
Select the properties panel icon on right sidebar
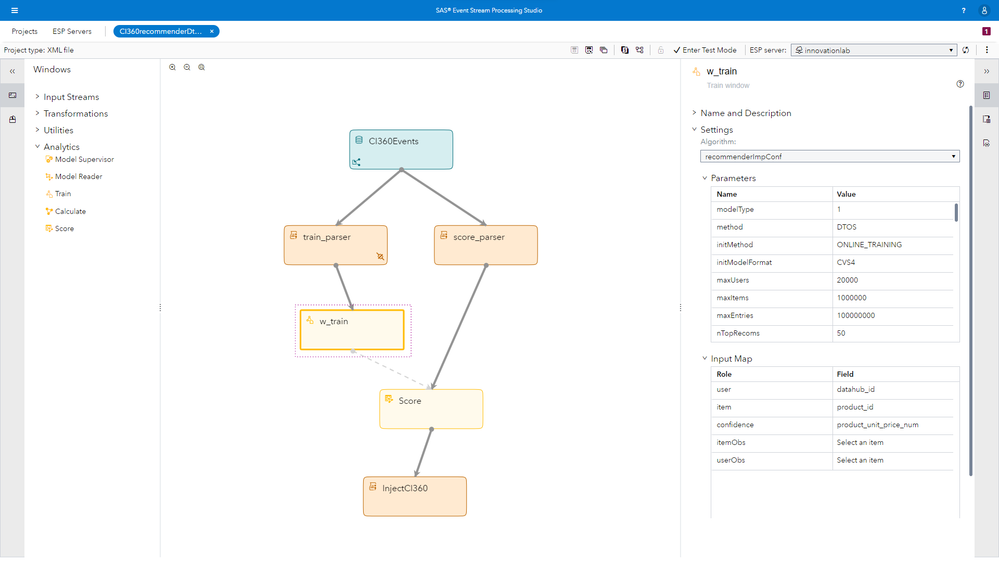tap(986, 95)
